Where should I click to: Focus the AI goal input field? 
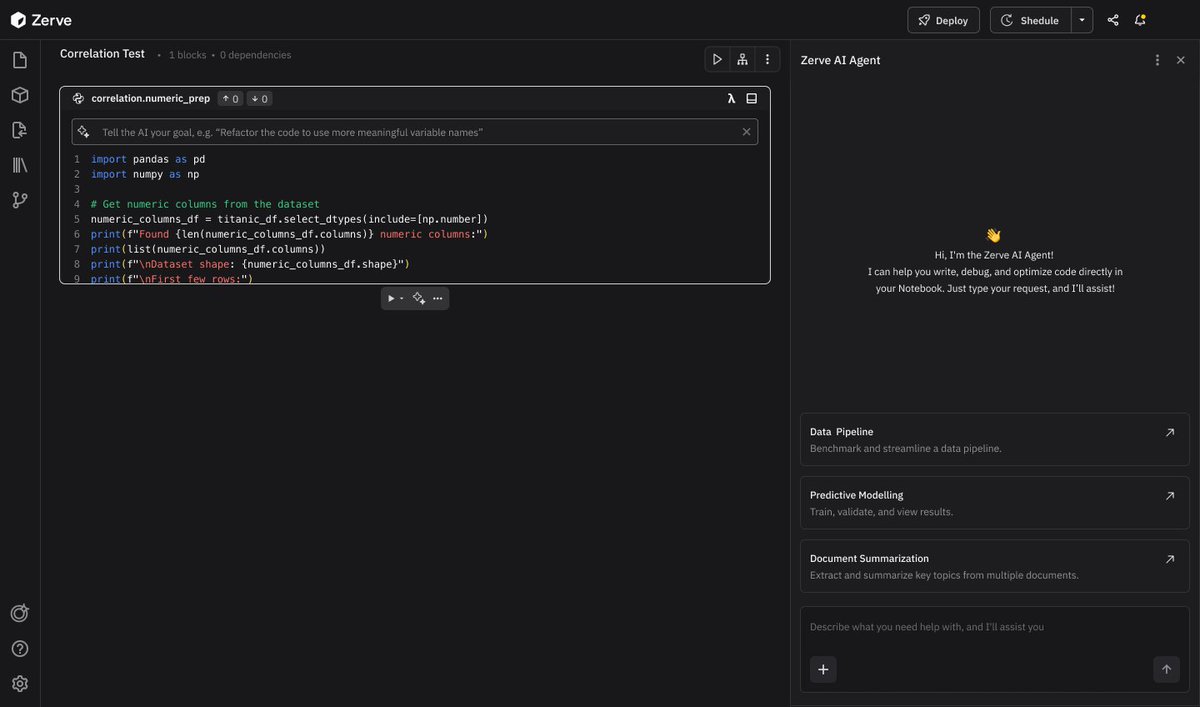[x=414, y=132]
